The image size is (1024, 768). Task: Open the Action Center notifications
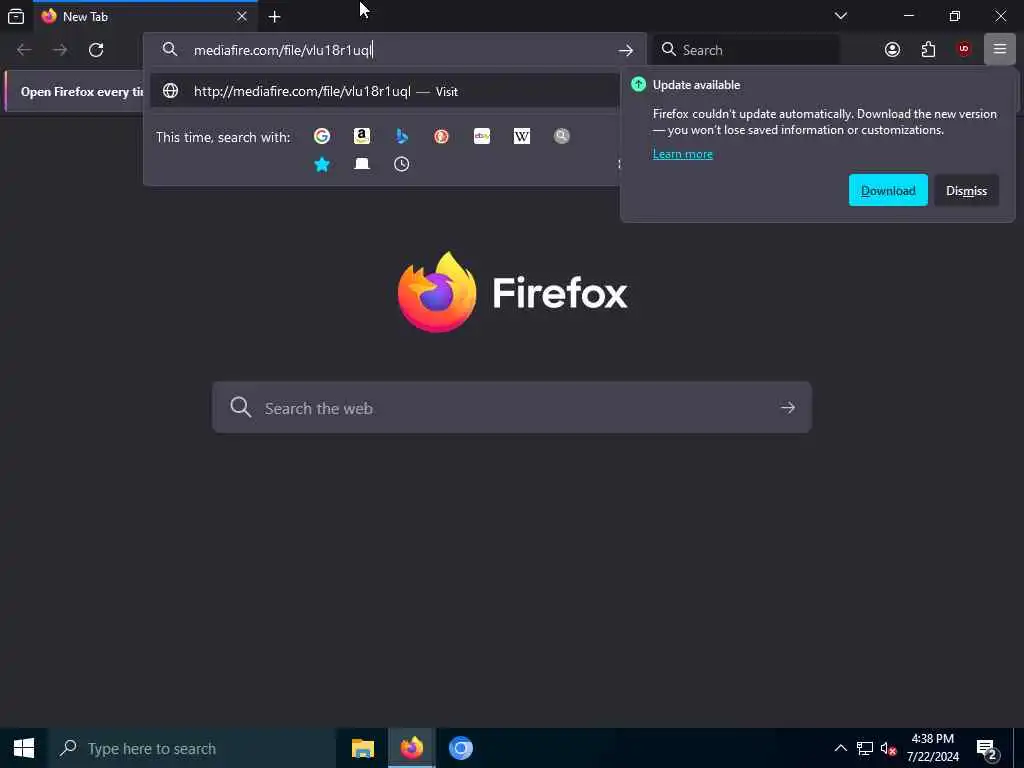tap(988, 748)
